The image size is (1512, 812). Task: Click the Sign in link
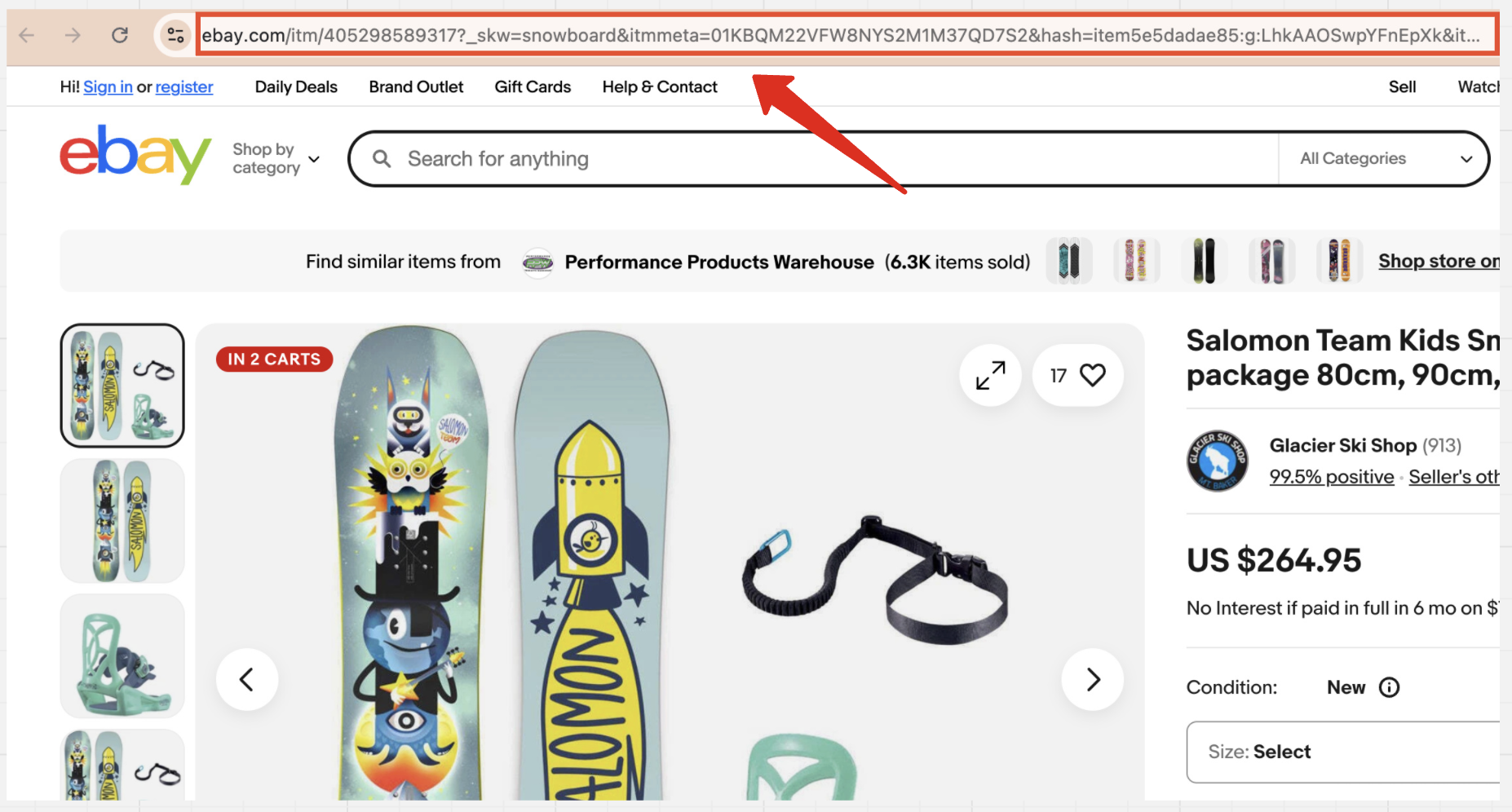108,87
